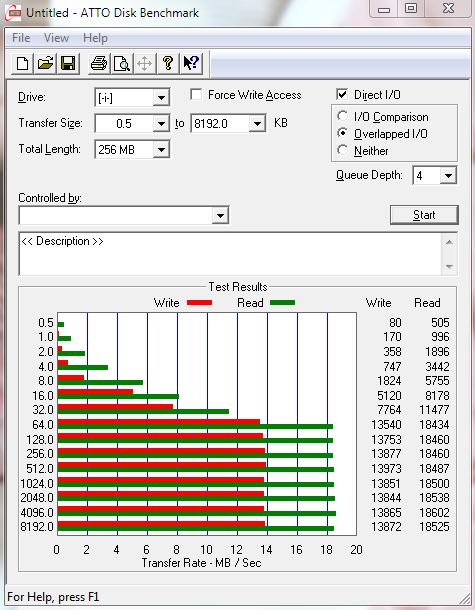Viewport: 475px width, 610px height.
Task: Click the 1024.0 row label in chart
Action: [37, 483]
